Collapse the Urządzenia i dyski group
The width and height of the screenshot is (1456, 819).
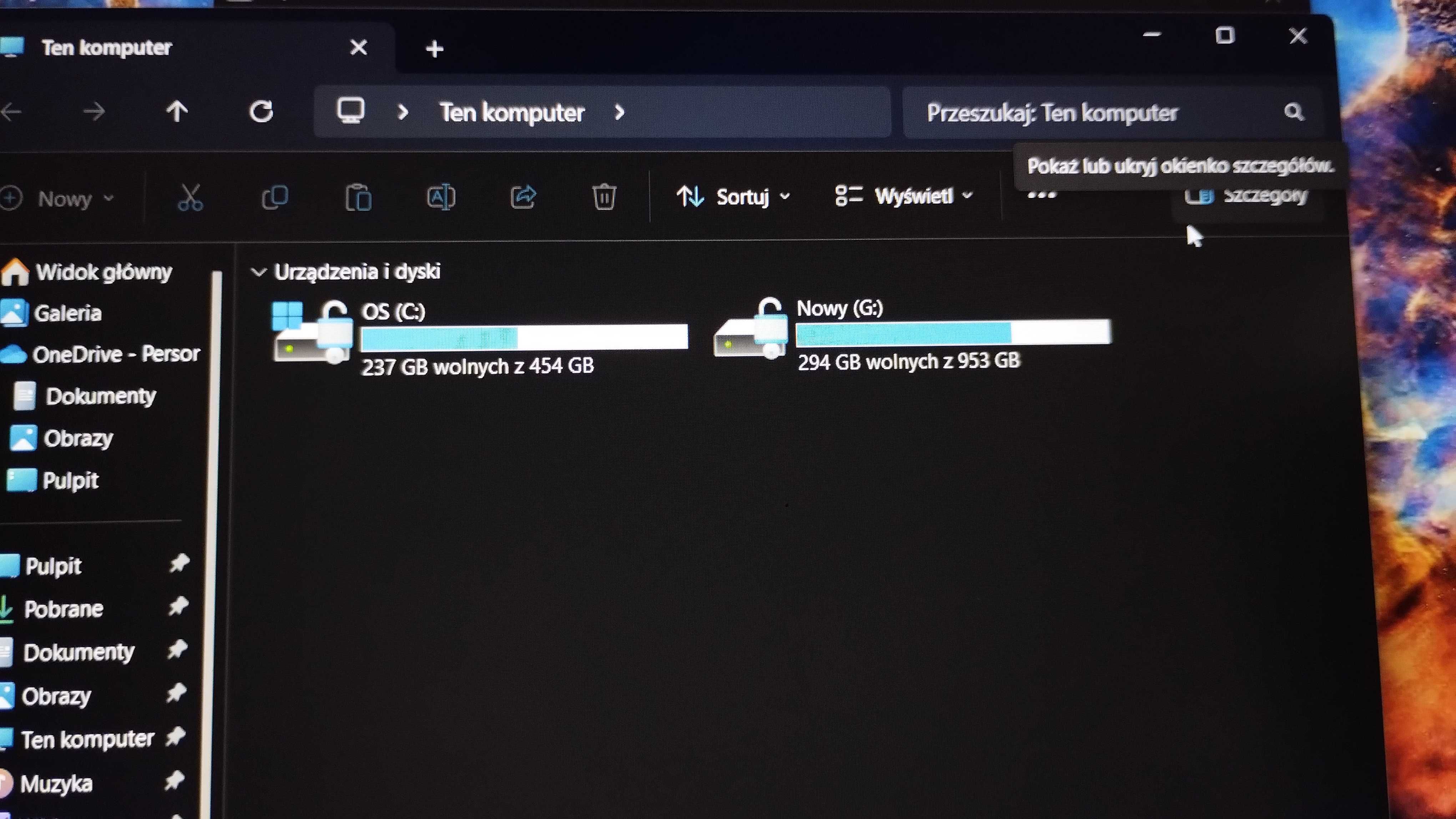coord(258,272)
